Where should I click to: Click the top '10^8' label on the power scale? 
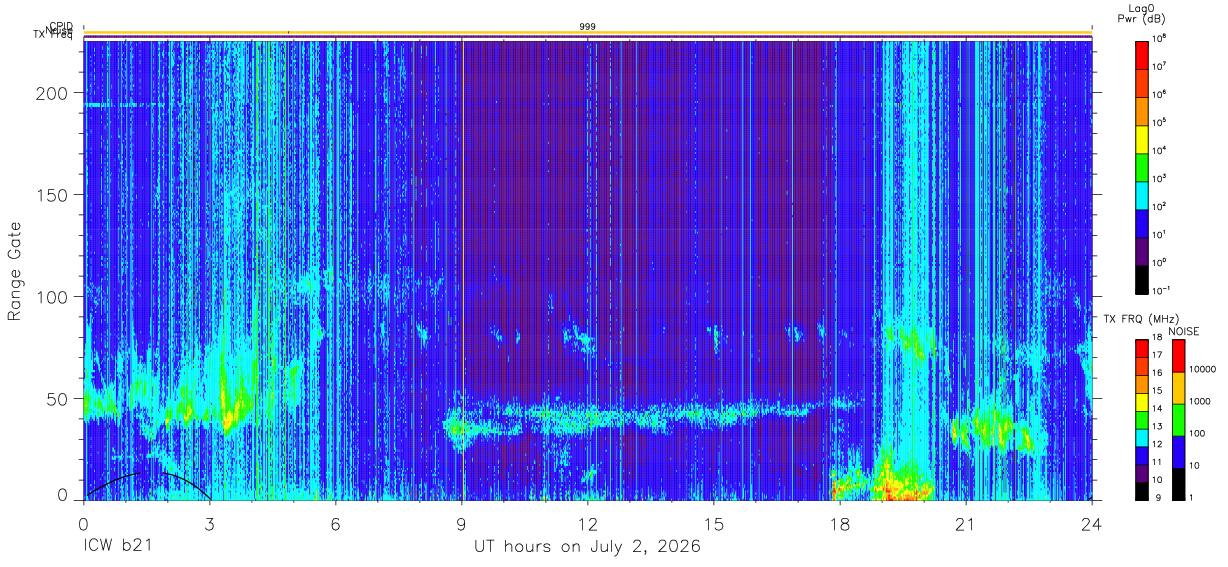1160,39
